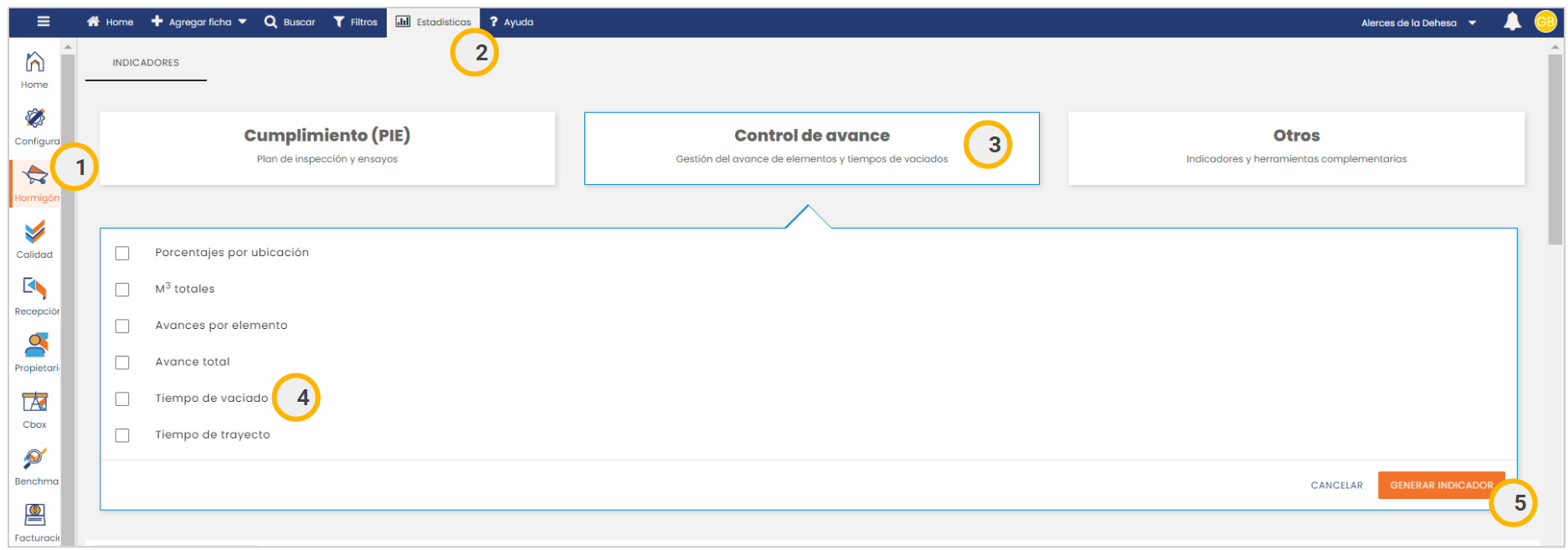Open the Alerces de la Dehesa project dropdown
Viewport: 1568px width, 550px height.
pos(1418,23)
